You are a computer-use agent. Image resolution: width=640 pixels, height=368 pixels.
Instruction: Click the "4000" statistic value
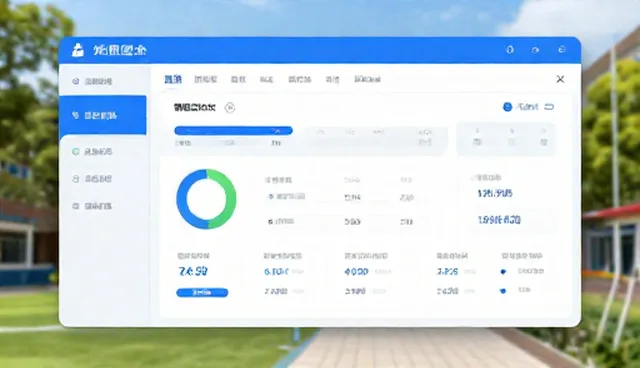point(356,271)
